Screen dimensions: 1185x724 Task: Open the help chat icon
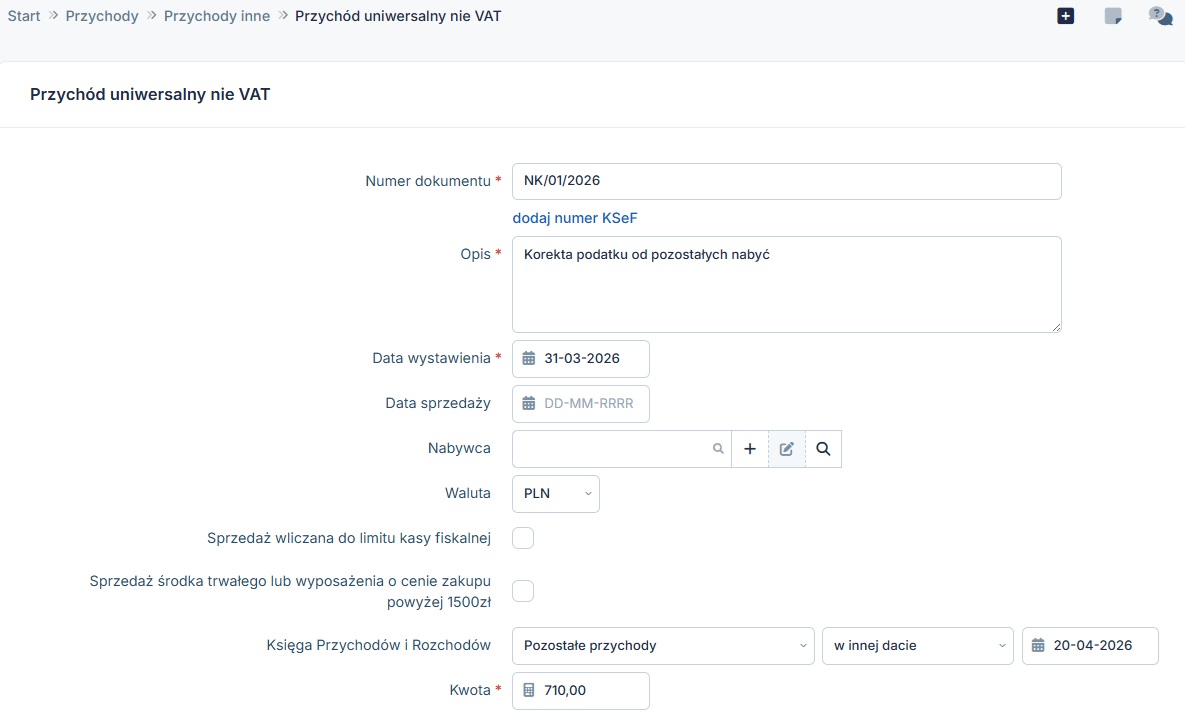1160,16
